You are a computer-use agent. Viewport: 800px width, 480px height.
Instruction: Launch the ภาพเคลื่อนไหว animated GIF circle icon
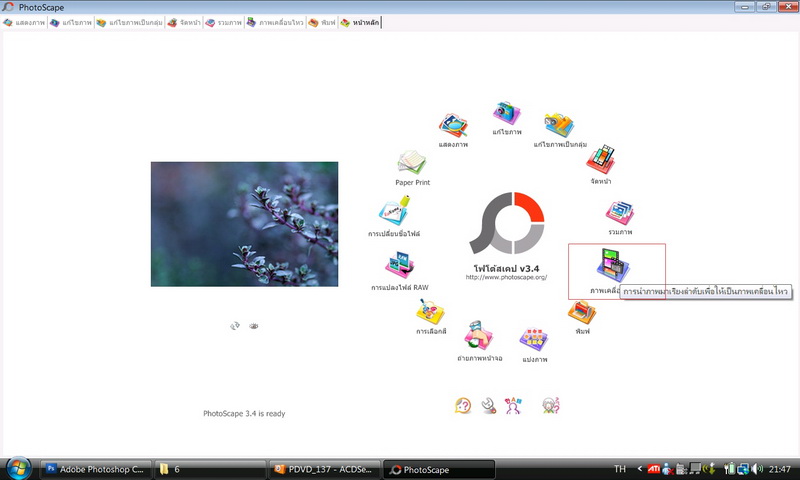(x=613, y=265)
